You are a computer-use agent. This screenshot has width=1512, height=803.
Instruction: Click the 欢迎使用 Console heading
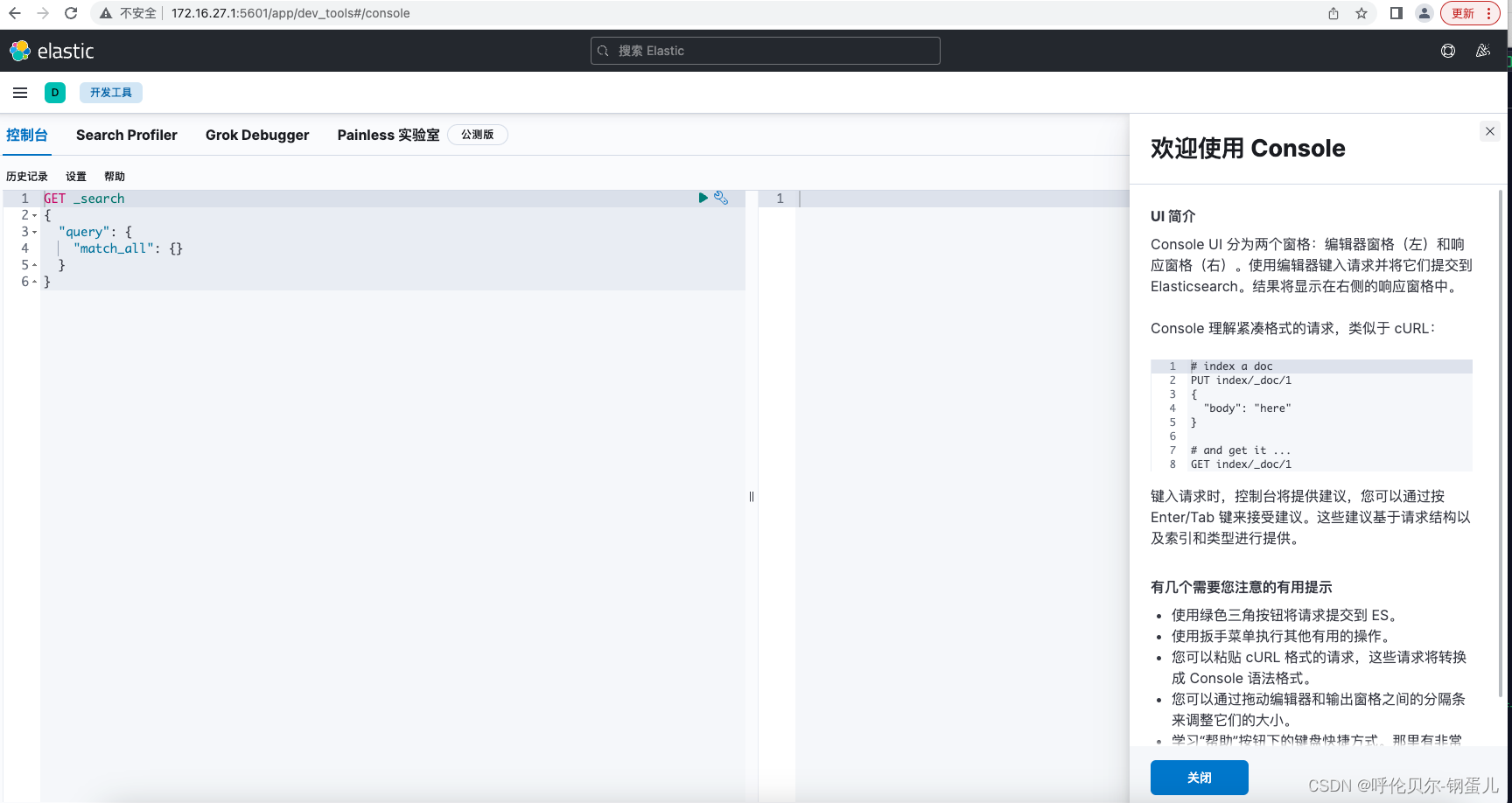click(1248, 148)
